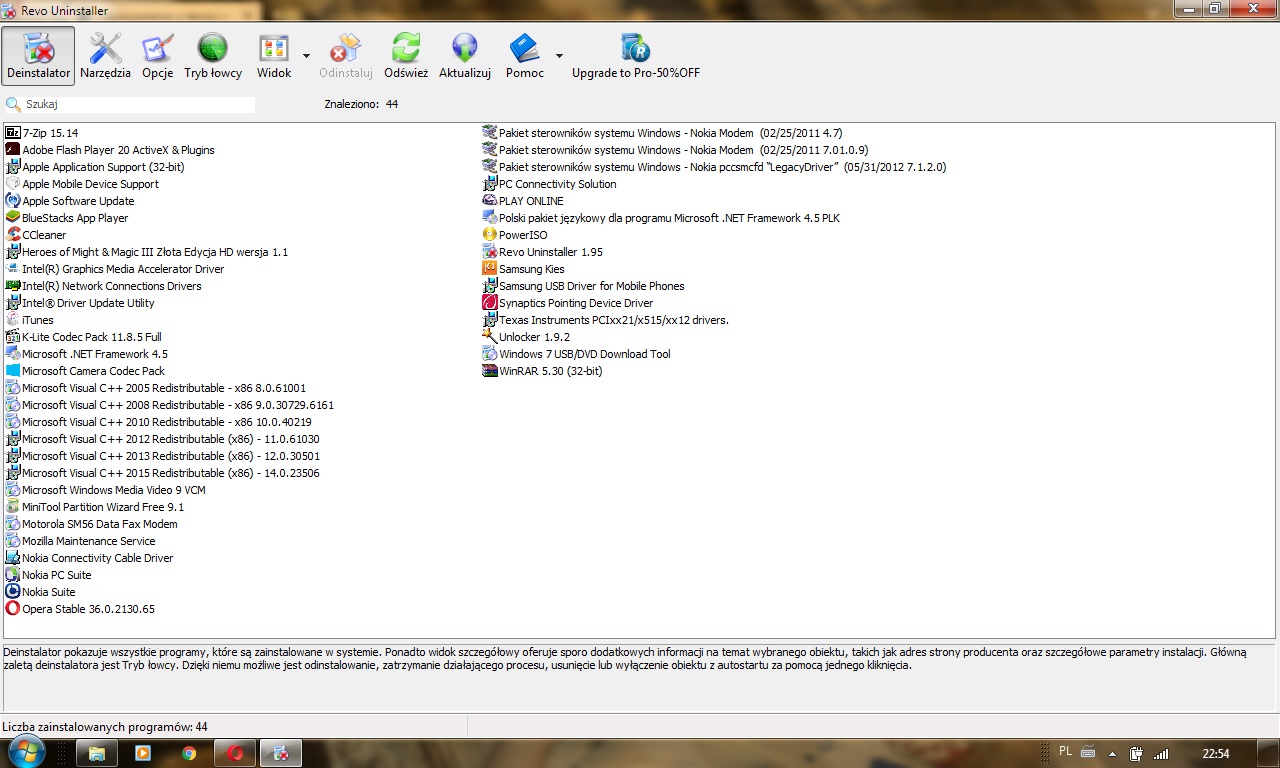1280x768 pixels.
Task: Click the Widok view button
Action: pyautogui.click(x=274, y=56)
